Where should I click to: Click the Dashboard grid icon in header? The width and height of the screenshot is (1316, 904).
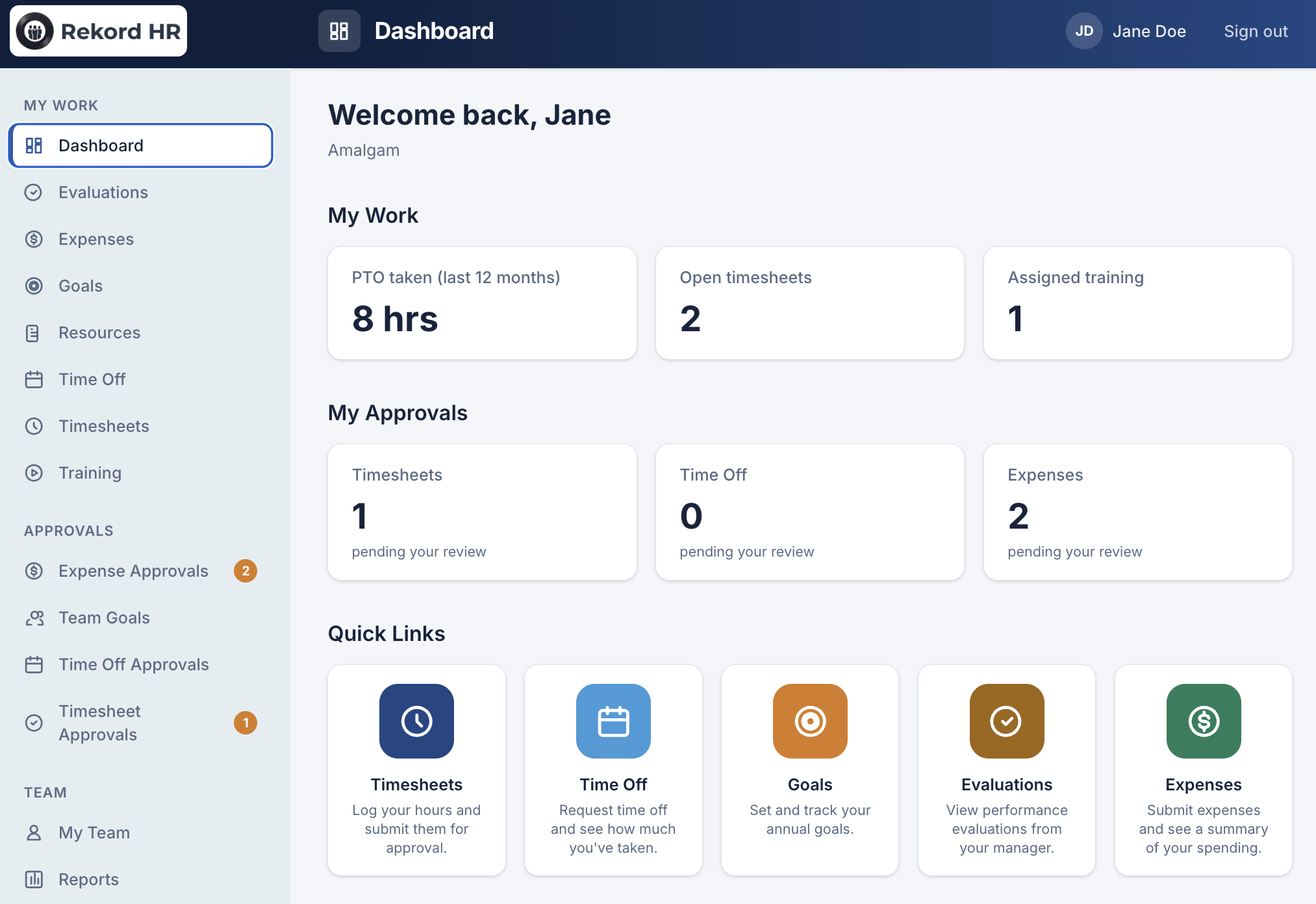pos(339,31)
